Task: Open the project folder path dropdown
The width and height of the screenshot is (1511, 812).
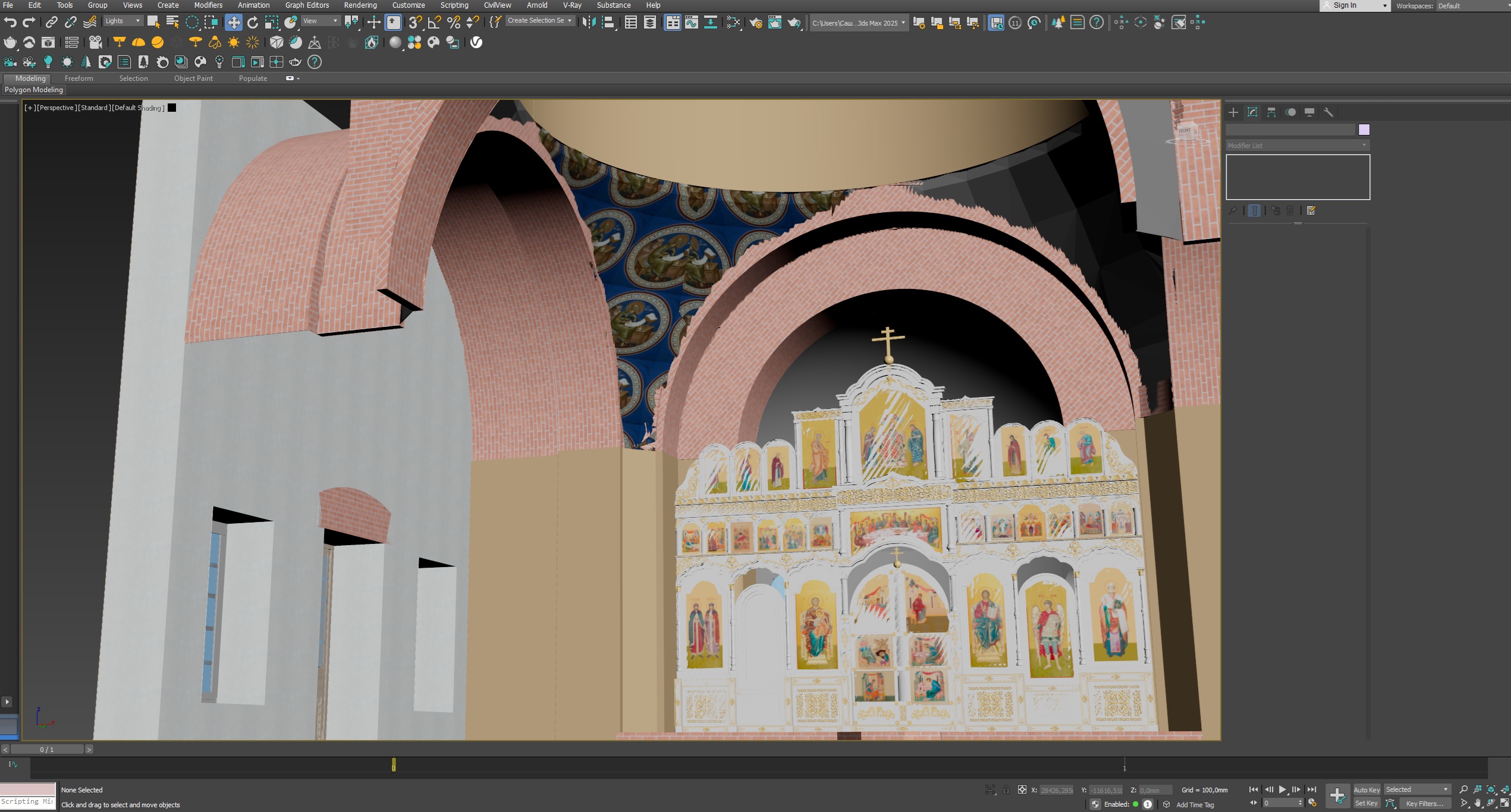Action: pos(859,23)
